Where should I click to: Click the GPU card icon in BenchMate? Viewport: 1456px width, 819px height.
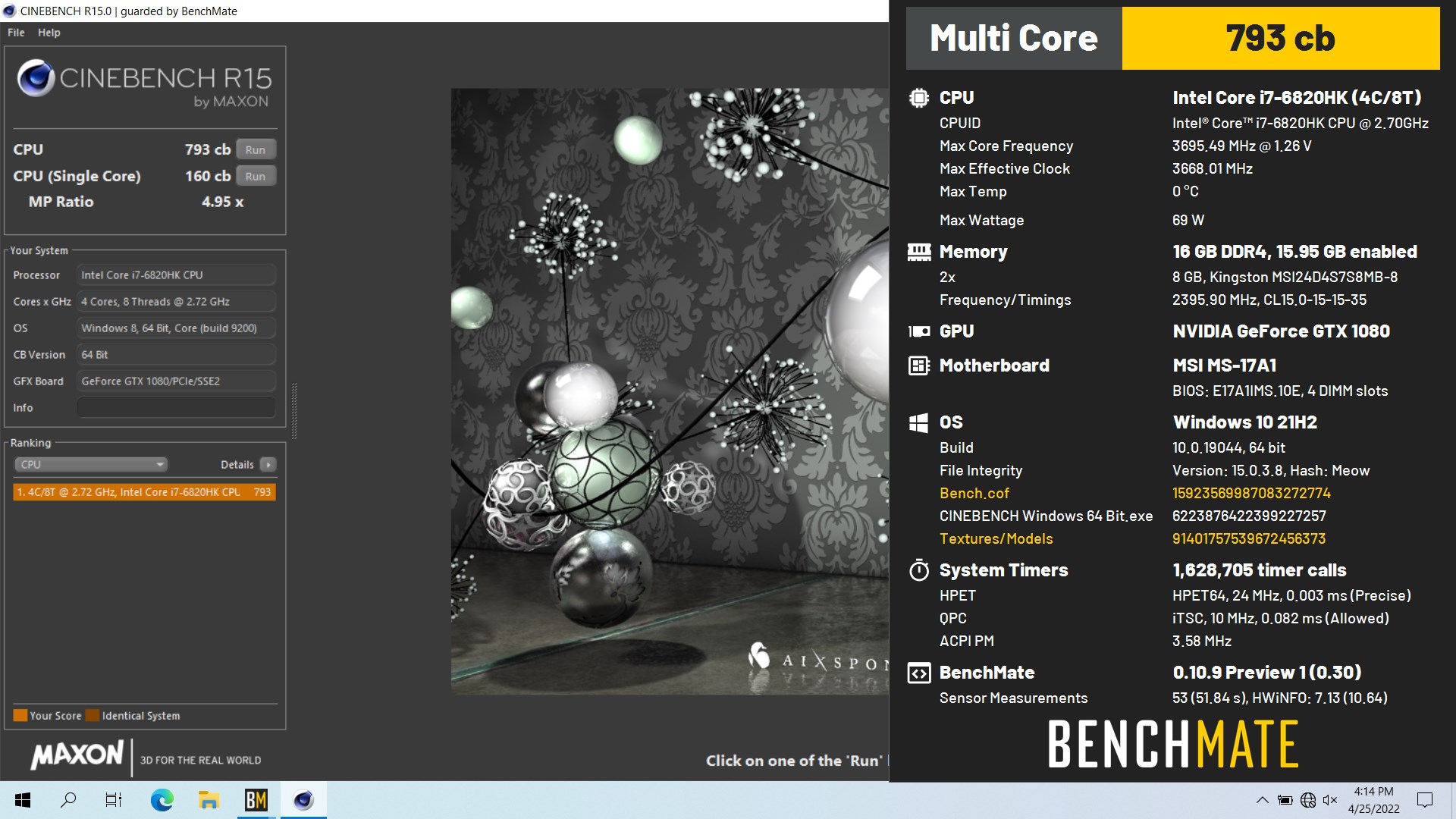coord(918,331)
